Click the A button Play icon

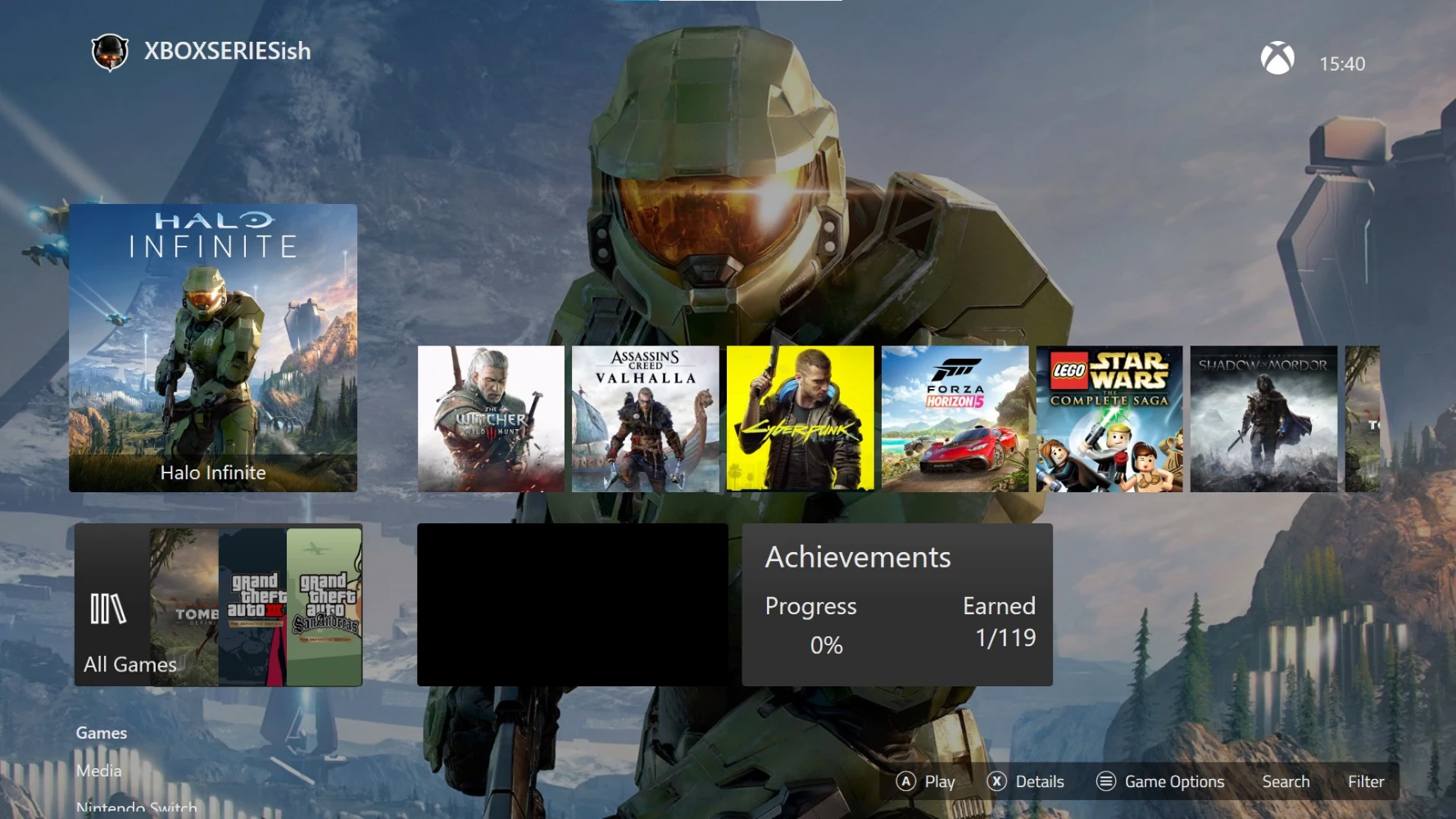pos(905,781)
